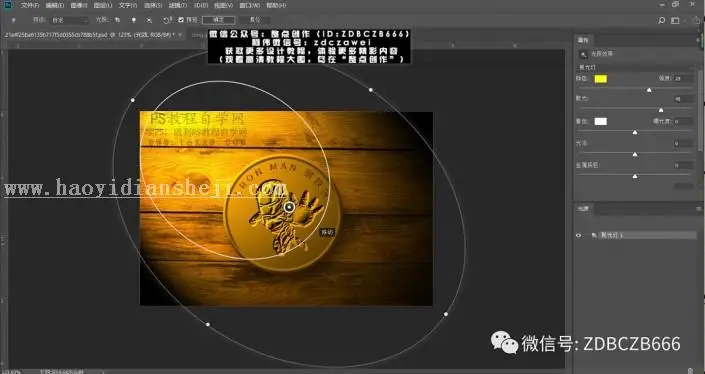Close the psd document tab
Screen dimensions: 705x374
(180, 35)
